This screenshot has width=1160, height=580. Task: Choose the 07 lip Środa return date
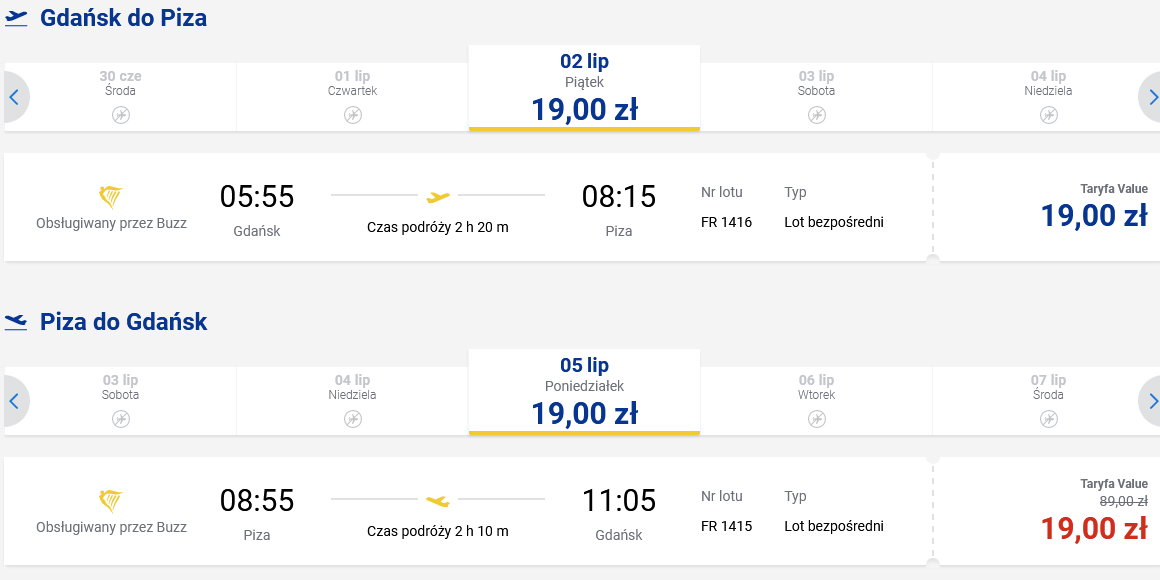1046,401
